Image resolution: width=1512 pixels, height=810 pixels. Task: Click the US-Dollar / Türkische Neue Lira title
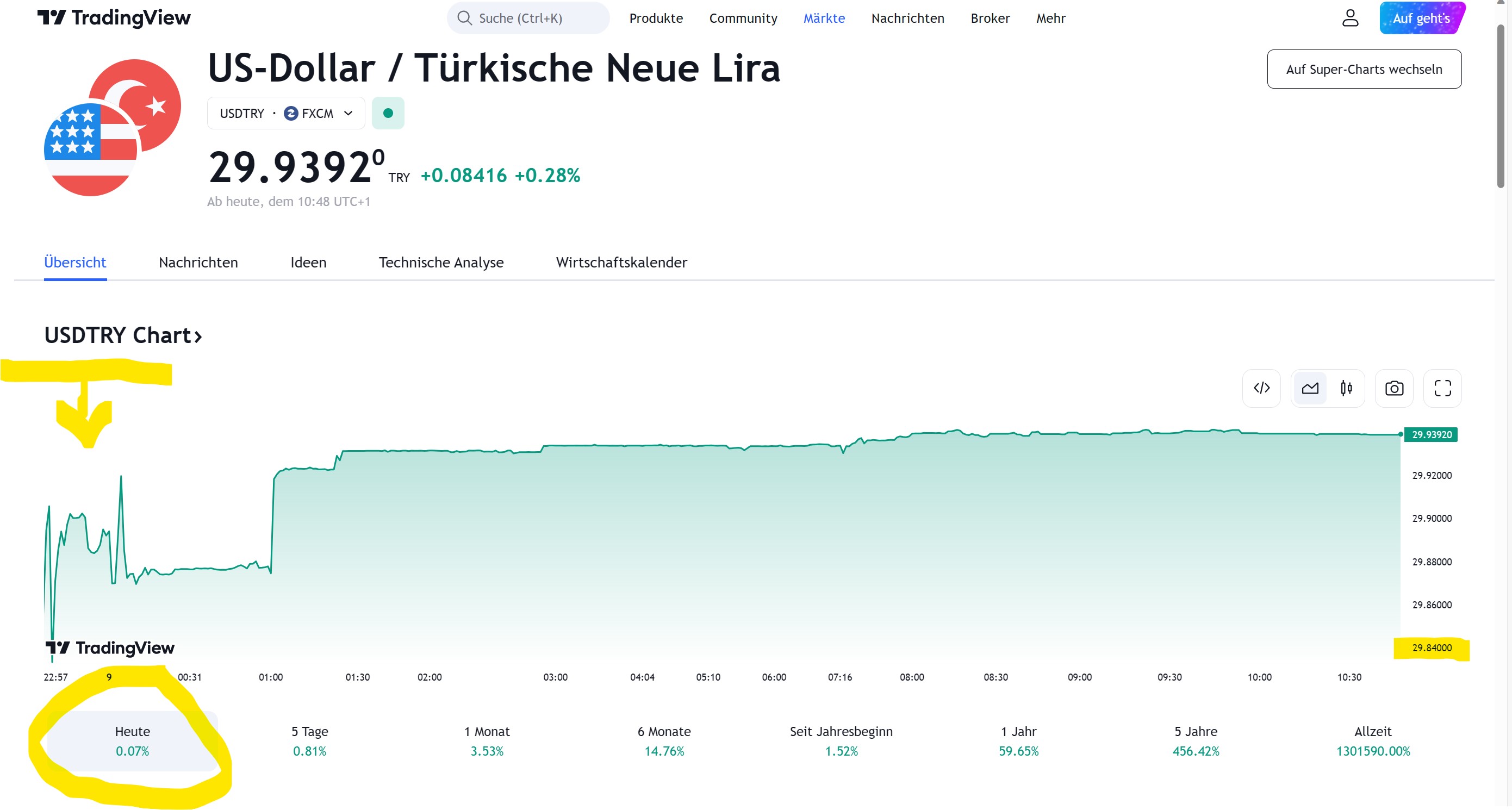(494, 68)
